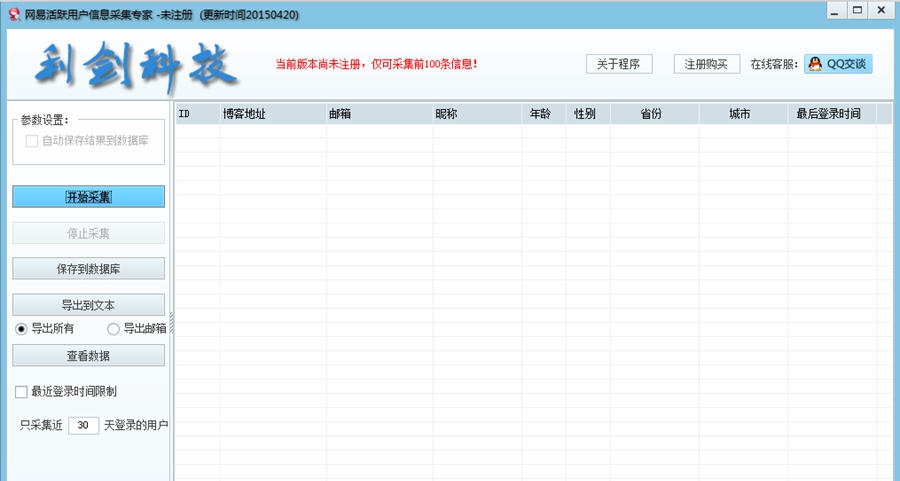
Task: Click the 只采集近 label
Action: [x=41, y=425]
